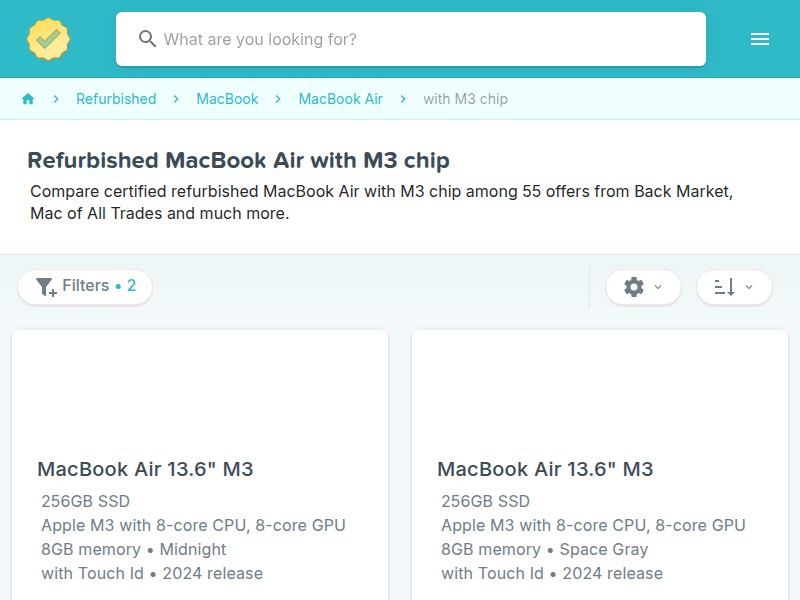The image size is (800, 600).
Task: Open the sort order dropdown
Action: [x=734, y=287]
